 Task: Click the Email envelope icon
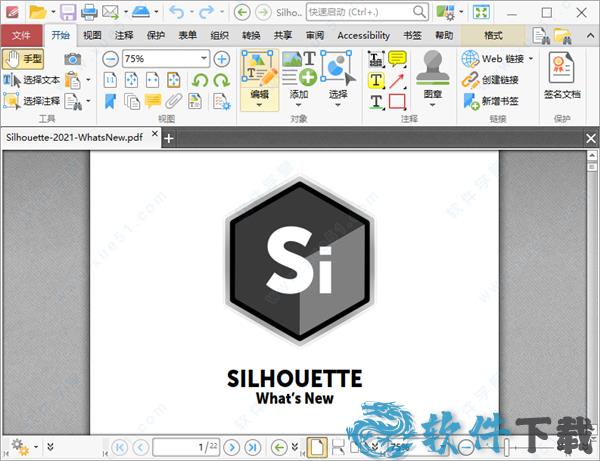(110, 12)
